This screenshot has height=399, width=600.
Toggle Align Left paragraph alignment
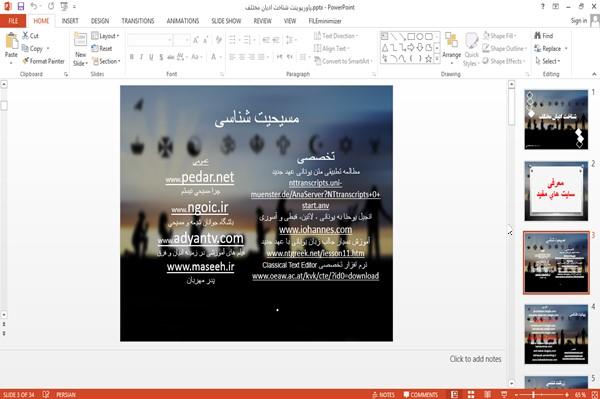click(x=232, y=57)
